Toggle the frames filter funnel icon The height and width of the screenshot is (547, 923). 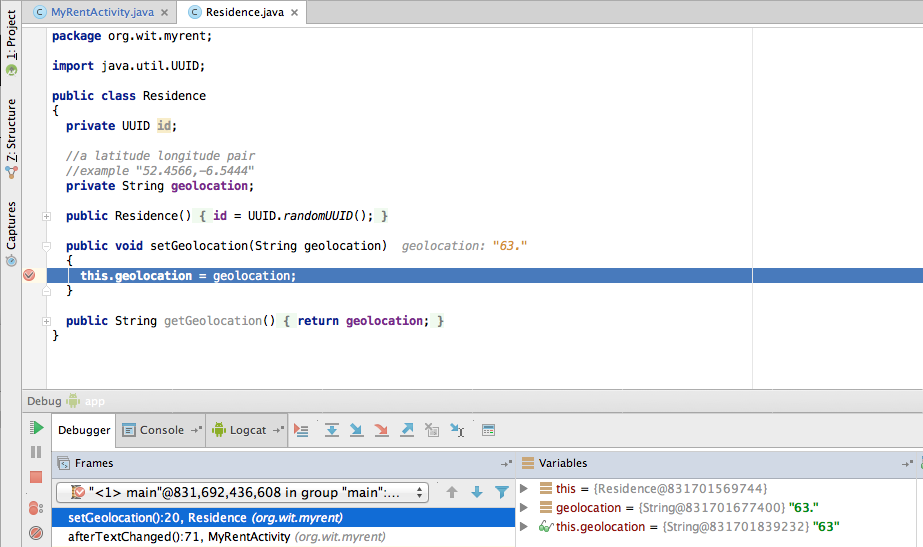(x=502, y=492)
